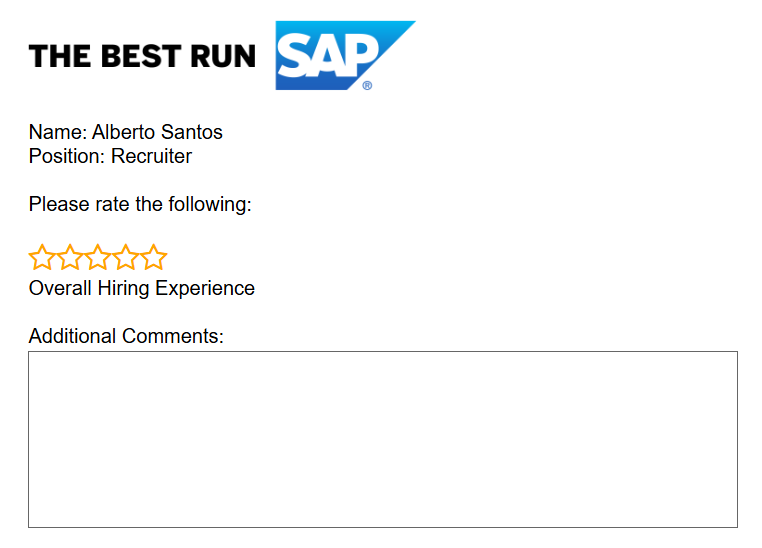Click the registered trademark symbol beside the SAP logo
Image resolution: width=762 pixels, height=548 pixels.
coord(367,86)
